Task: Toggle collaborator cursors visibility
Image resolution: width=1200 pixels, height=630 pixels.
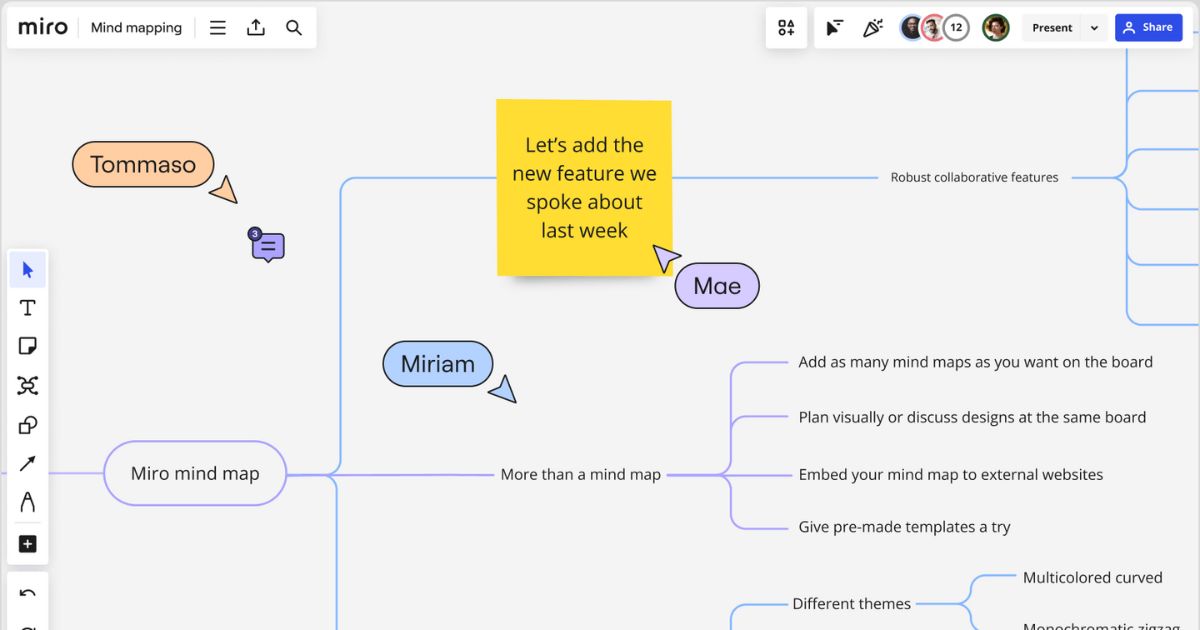Action: click(x=834, y=28)
